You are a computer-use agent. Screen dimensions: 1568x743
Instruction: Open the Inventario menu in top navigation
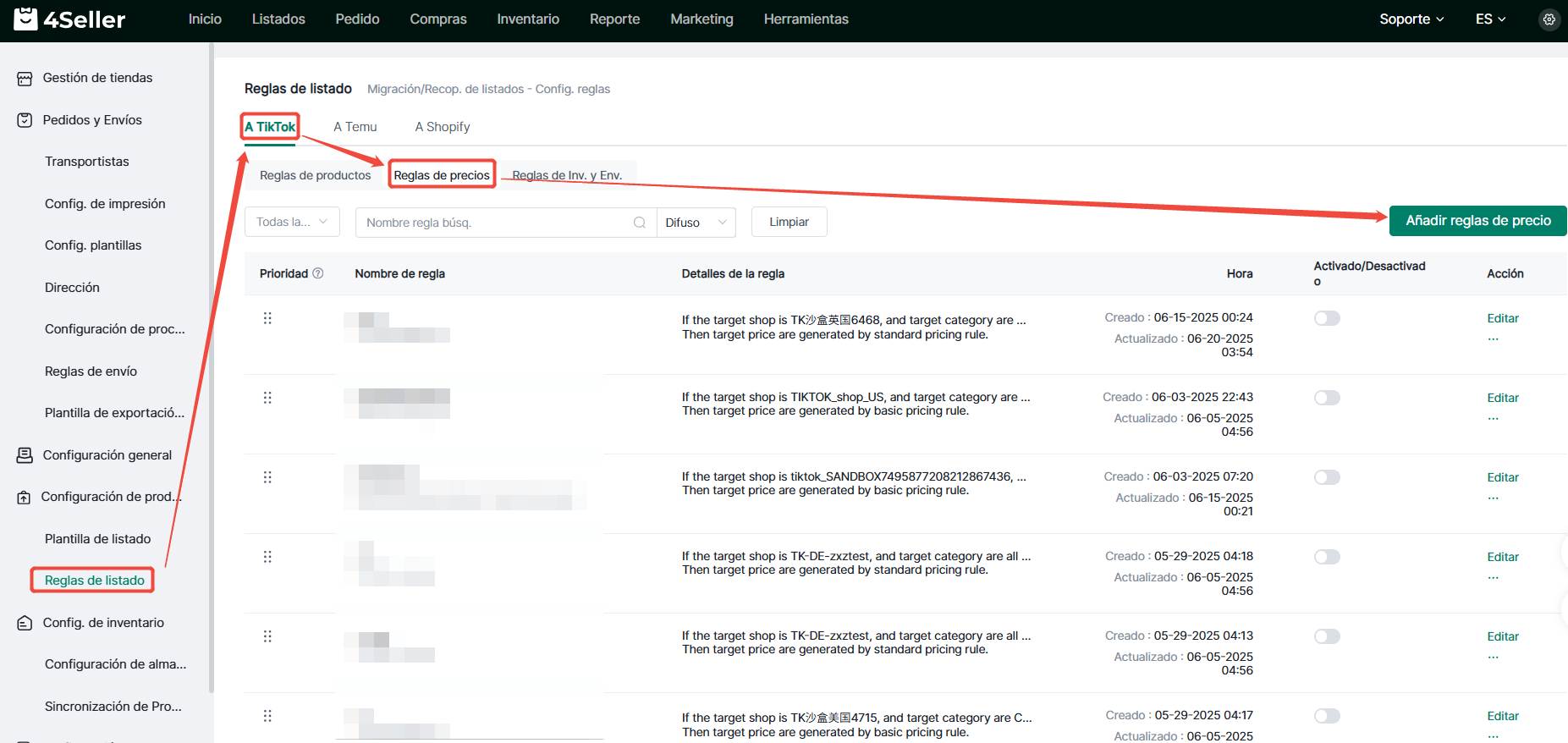coord(528,19)
